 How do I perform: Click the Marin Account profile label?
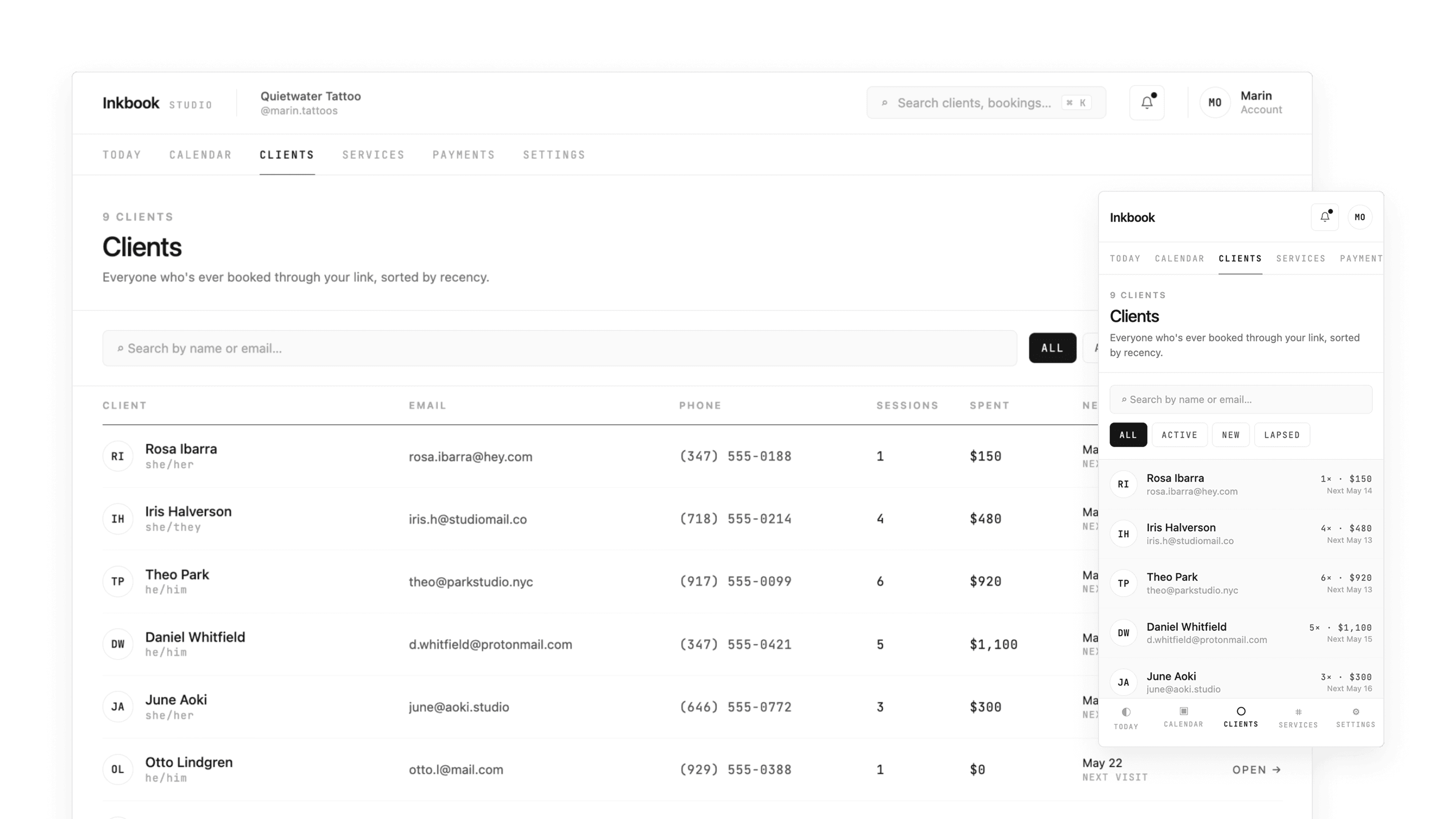click(1261, 103)
